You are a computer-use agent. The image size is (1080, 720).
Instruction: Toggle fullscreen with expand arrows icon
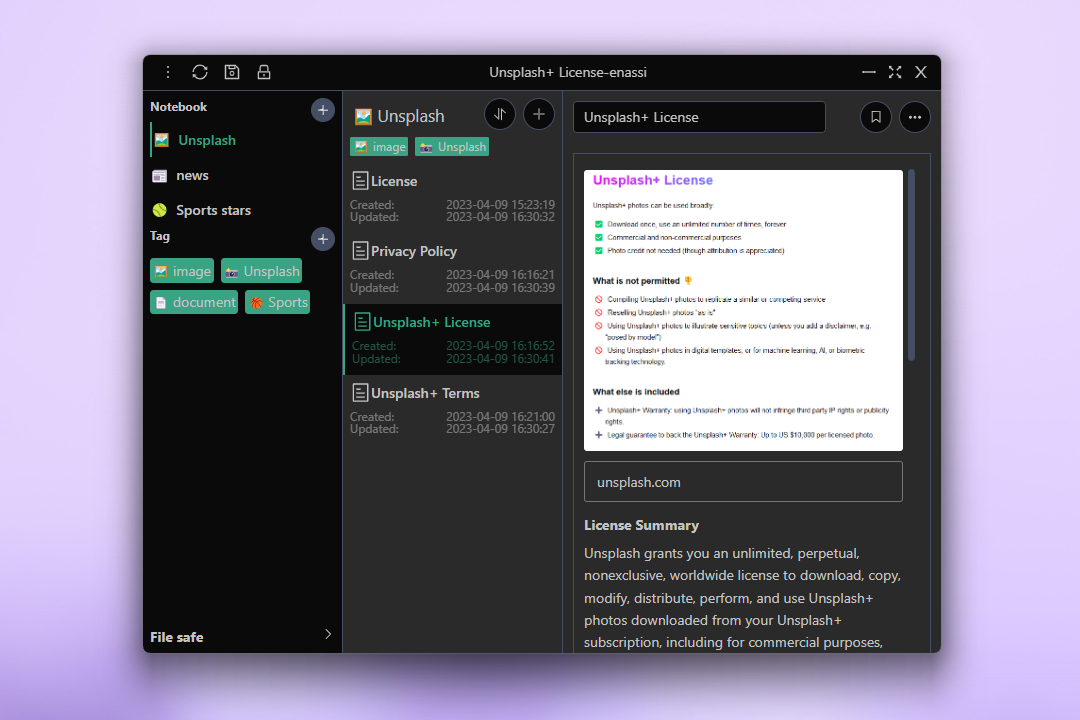(895, 72)
